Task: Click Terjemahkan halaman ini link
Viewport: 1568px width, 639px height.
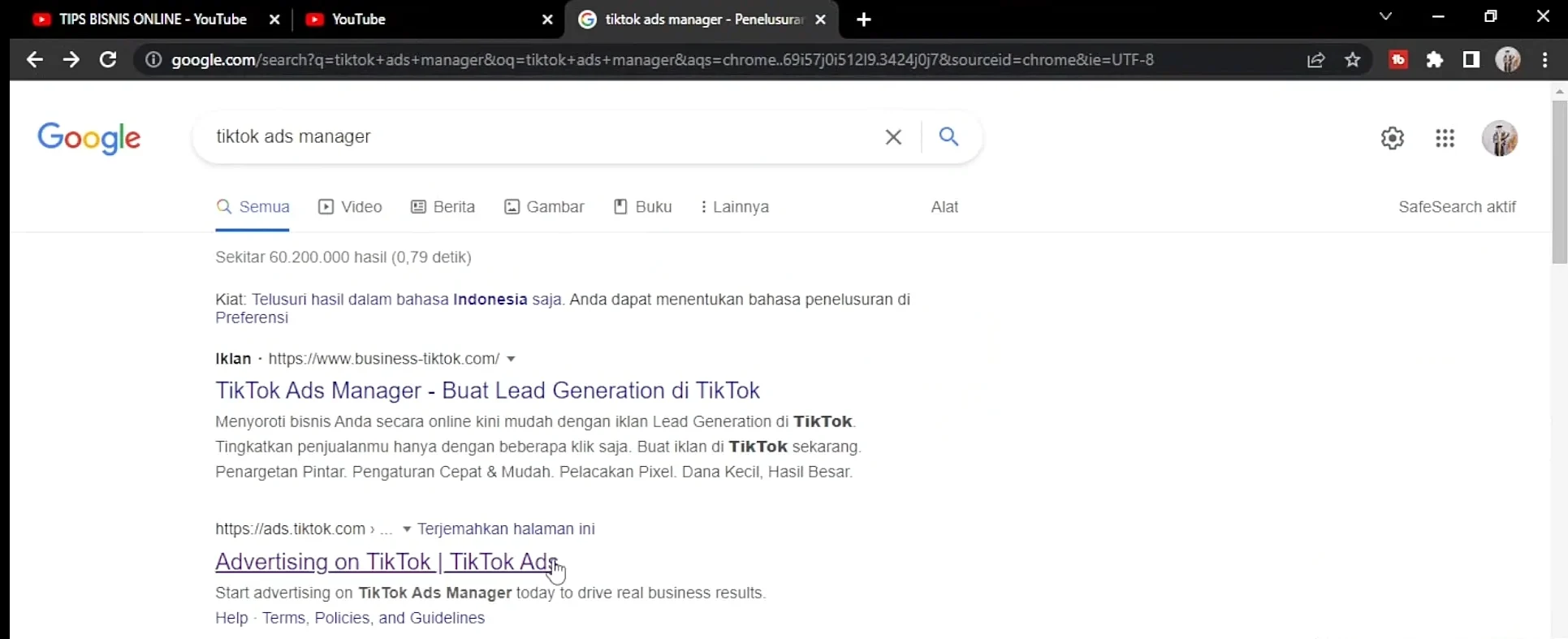Action: click(506, 529)
